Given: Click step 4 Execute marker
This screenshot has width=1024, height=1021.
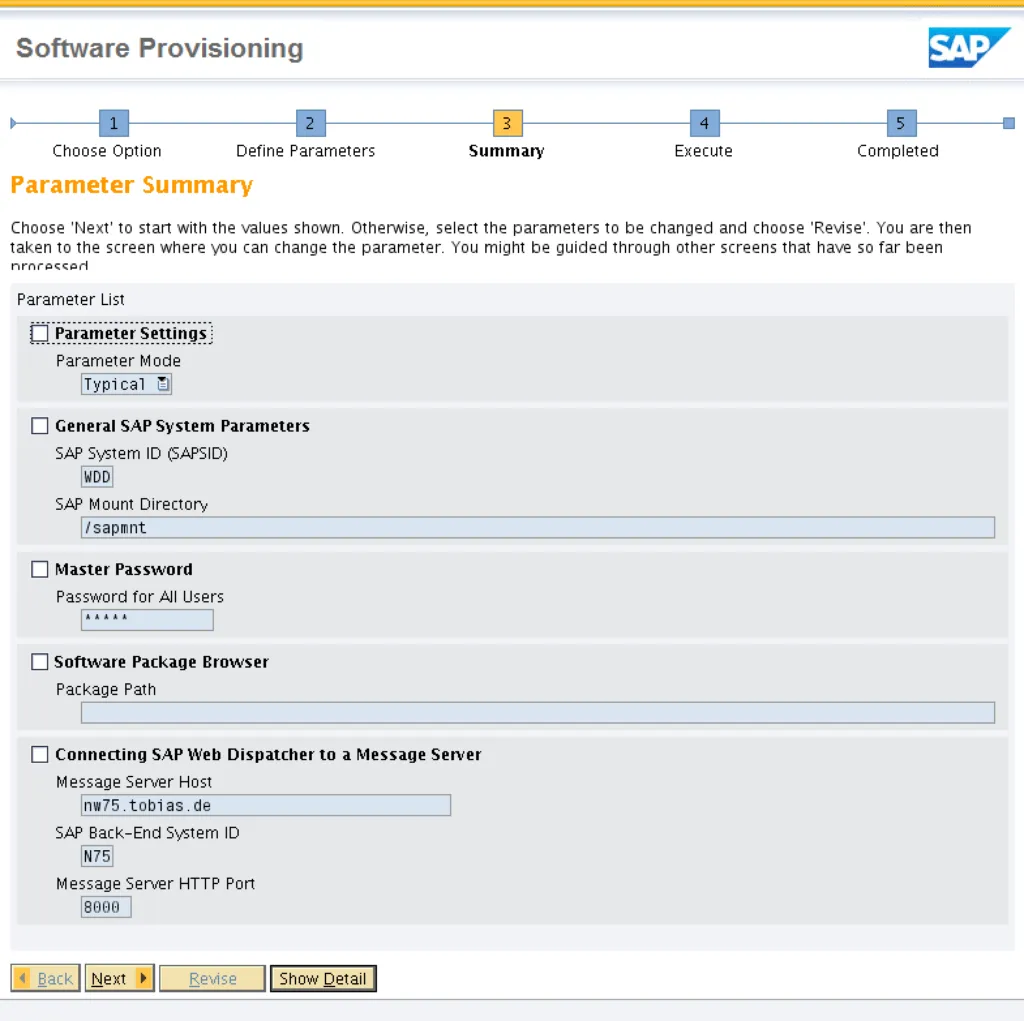Looking at the screenshot, I should coord(704,123).
